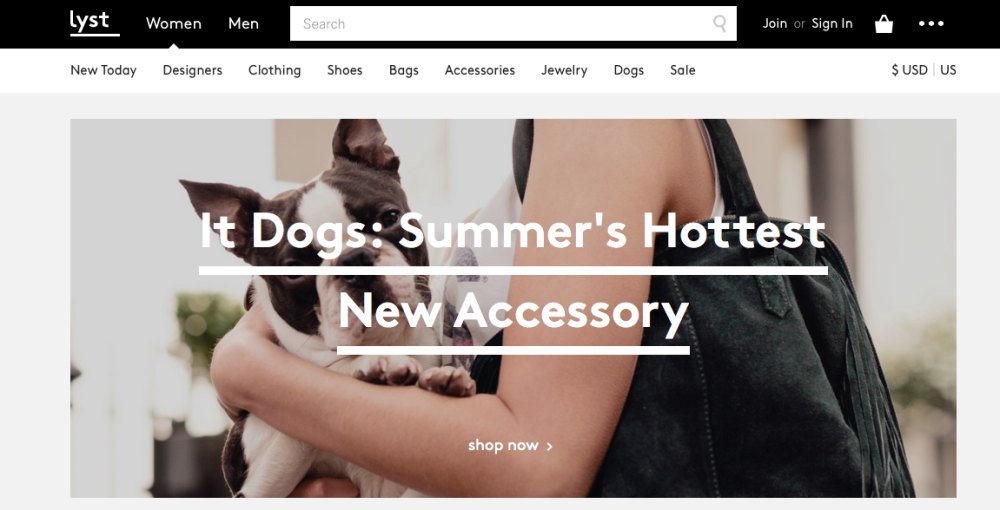Viewport: 1000px width, 510px height.
Task: Open the shopping bag icon
Action: pyautogui.click(x=884, y=24)
